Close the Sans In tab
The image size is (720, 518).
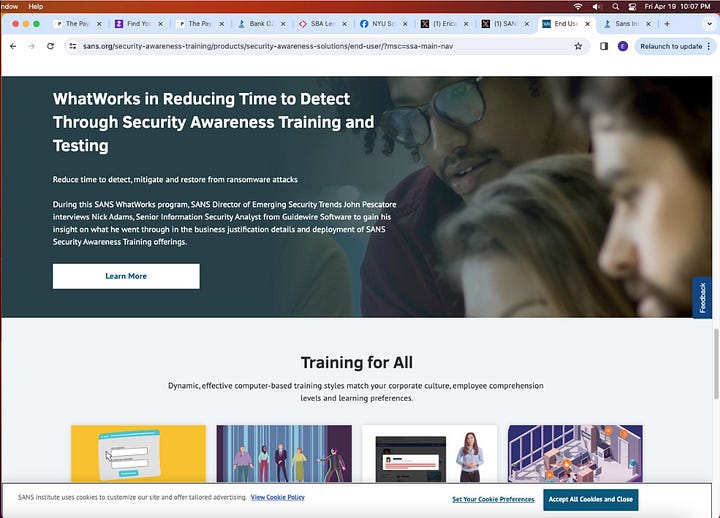(648, 24)
